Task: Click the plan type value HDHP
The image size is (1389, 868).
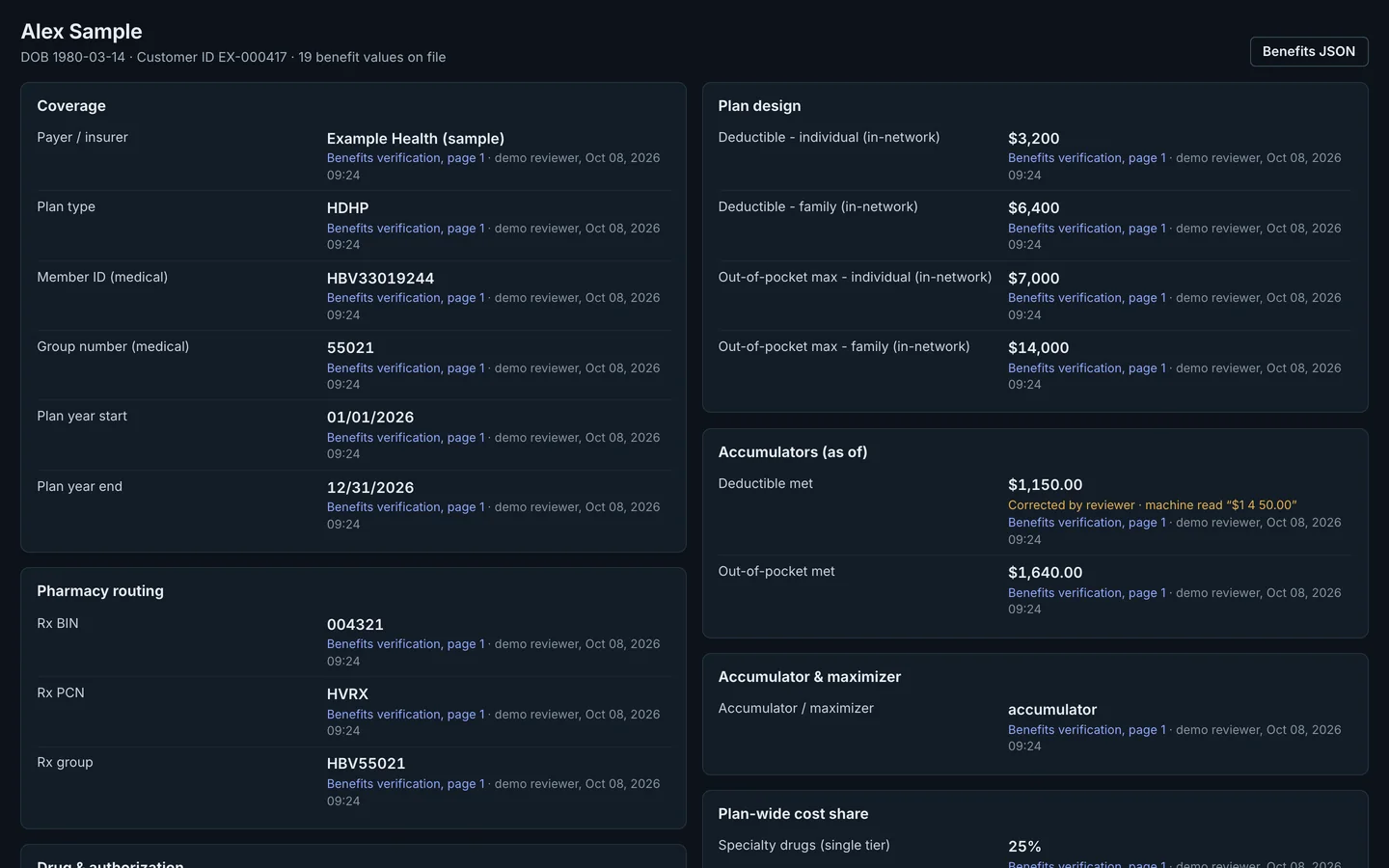Action: [x=348, y=208]
